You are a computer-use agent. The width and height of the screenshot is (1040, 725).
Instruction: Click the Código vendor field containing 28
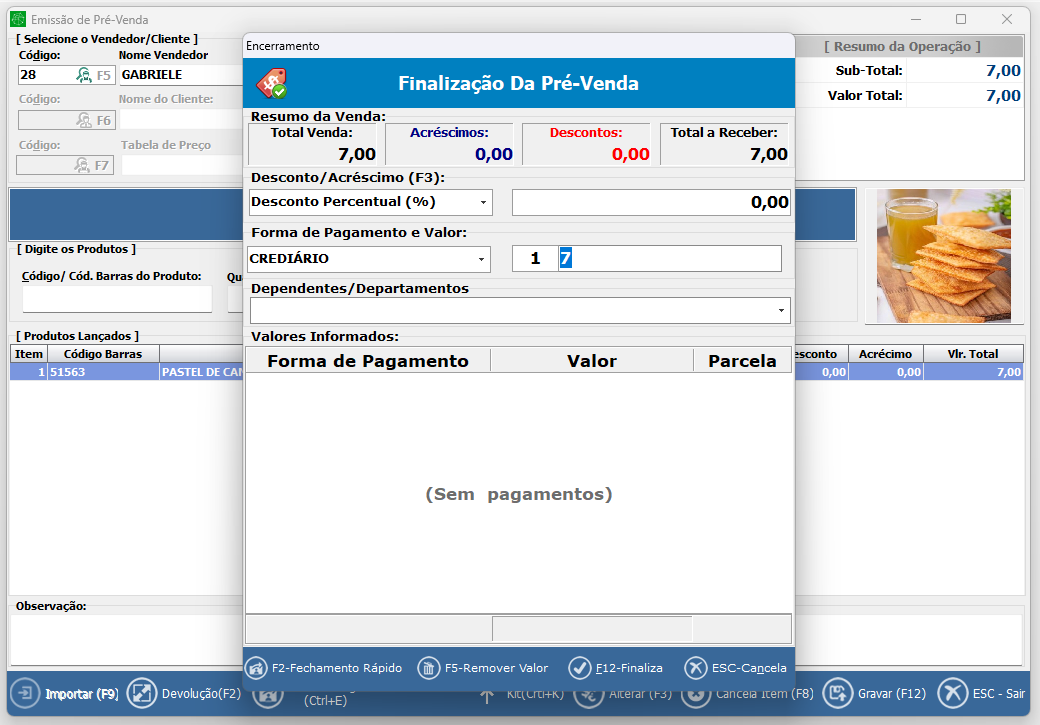pos(45,75)
